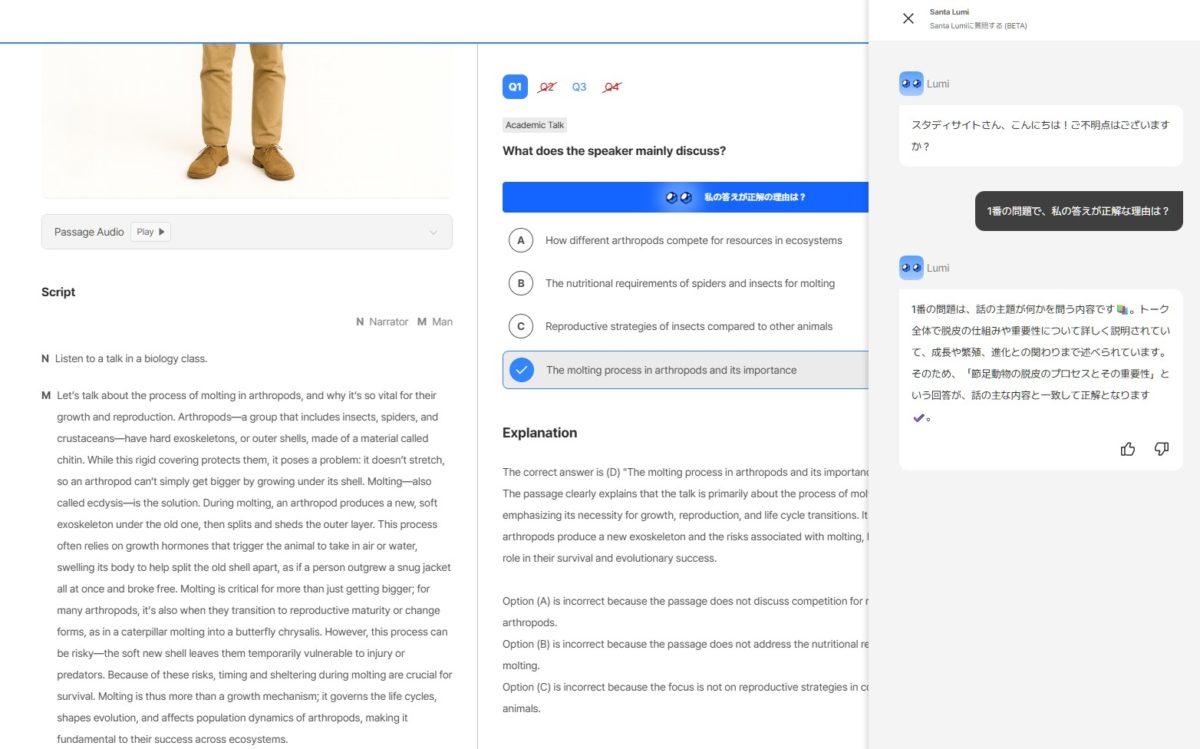Image resolution: width=1200 pixels, height=749 pixels.
Task: Click the Lumi avatar above the explanation reply
Action: coord(911,267)
